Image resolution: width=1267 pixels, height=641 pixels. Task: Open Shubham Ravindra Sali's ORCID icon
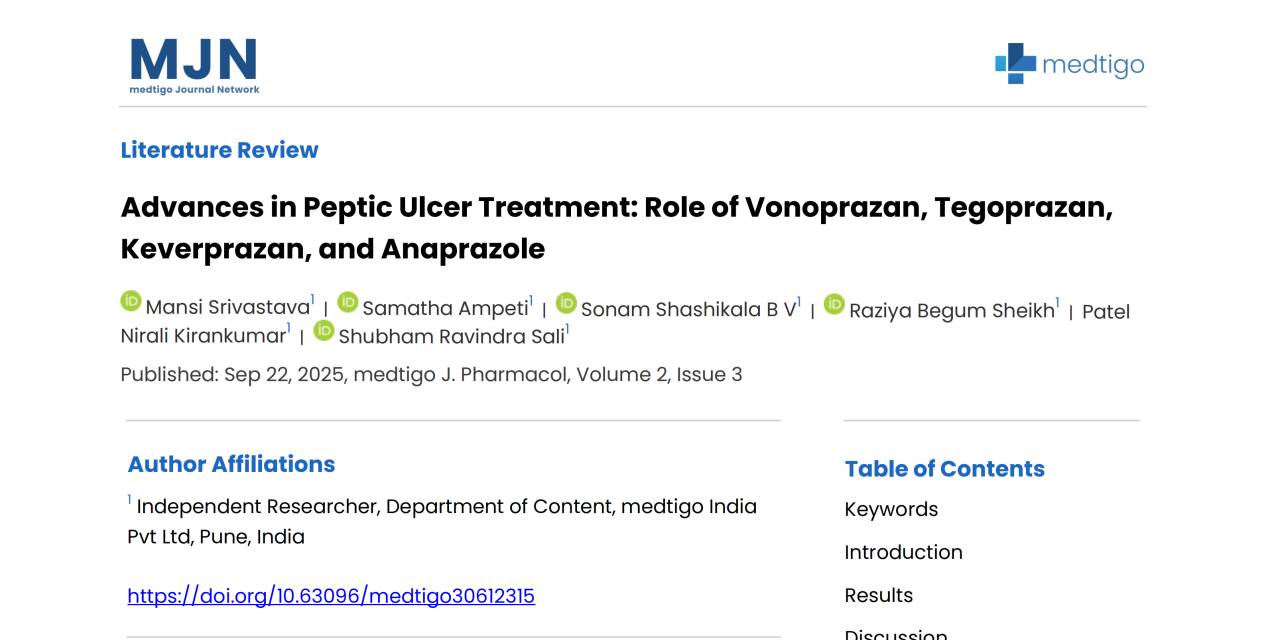coord(324,330)
